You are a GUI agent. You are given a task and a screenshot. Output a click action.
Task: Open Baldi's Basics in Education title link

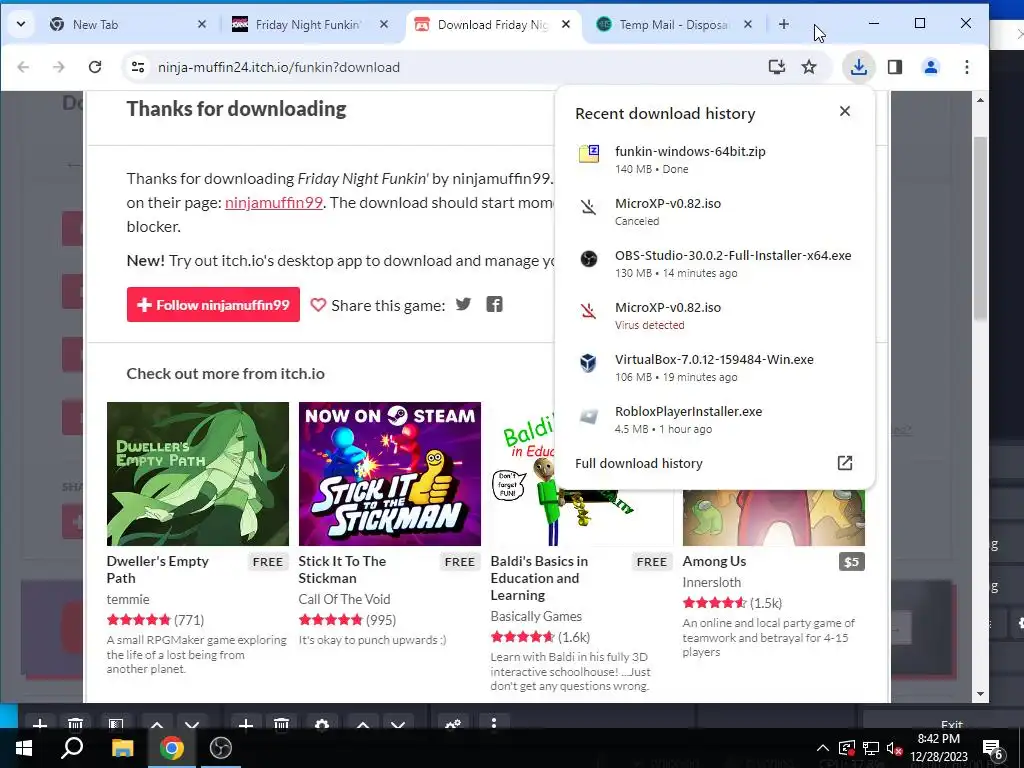(x=539, y=578)
